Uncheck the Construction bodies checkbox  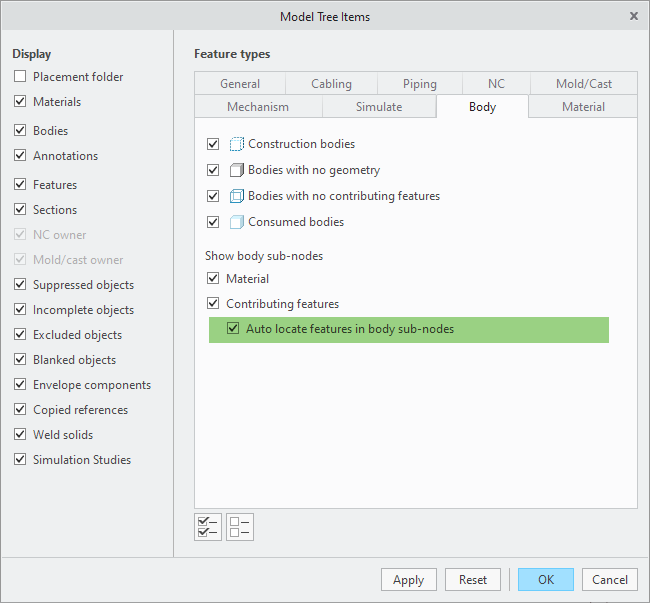213,144
